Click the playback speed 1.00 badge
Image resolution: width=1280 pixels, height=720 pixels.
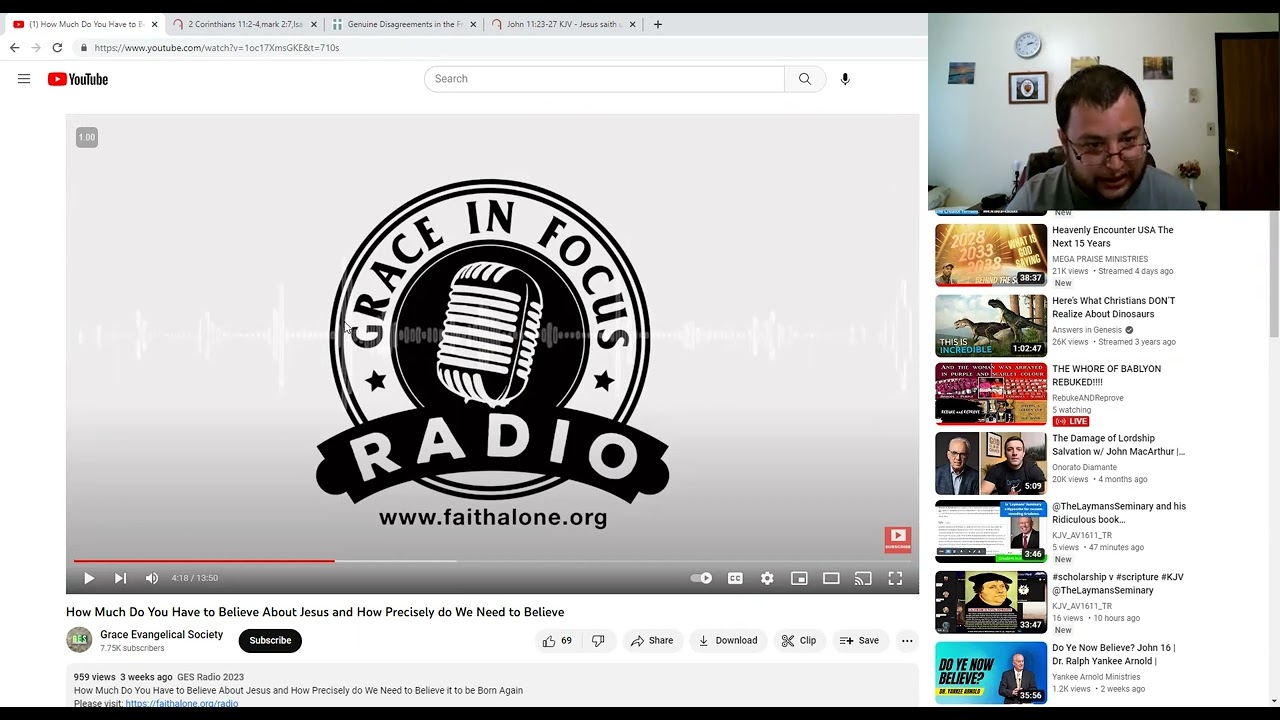[87, 137]
